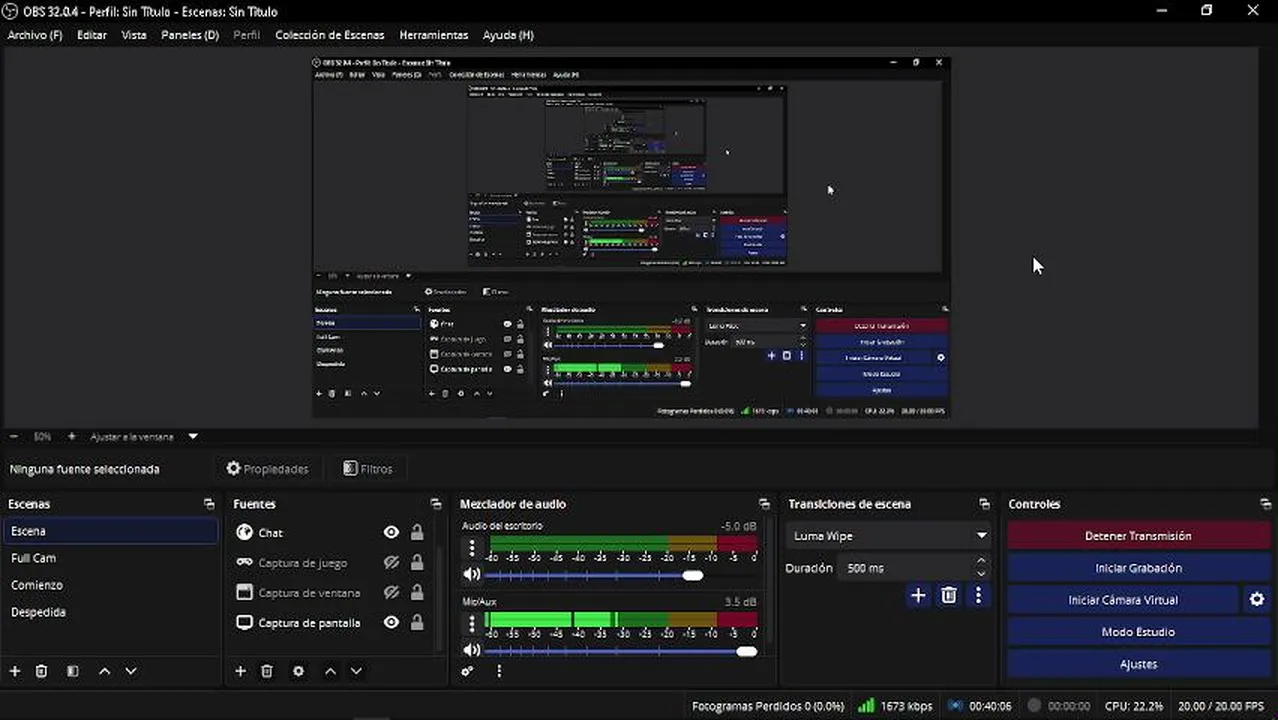
Task: Select the Comienzo scene
Action: [x=111, y=585]
